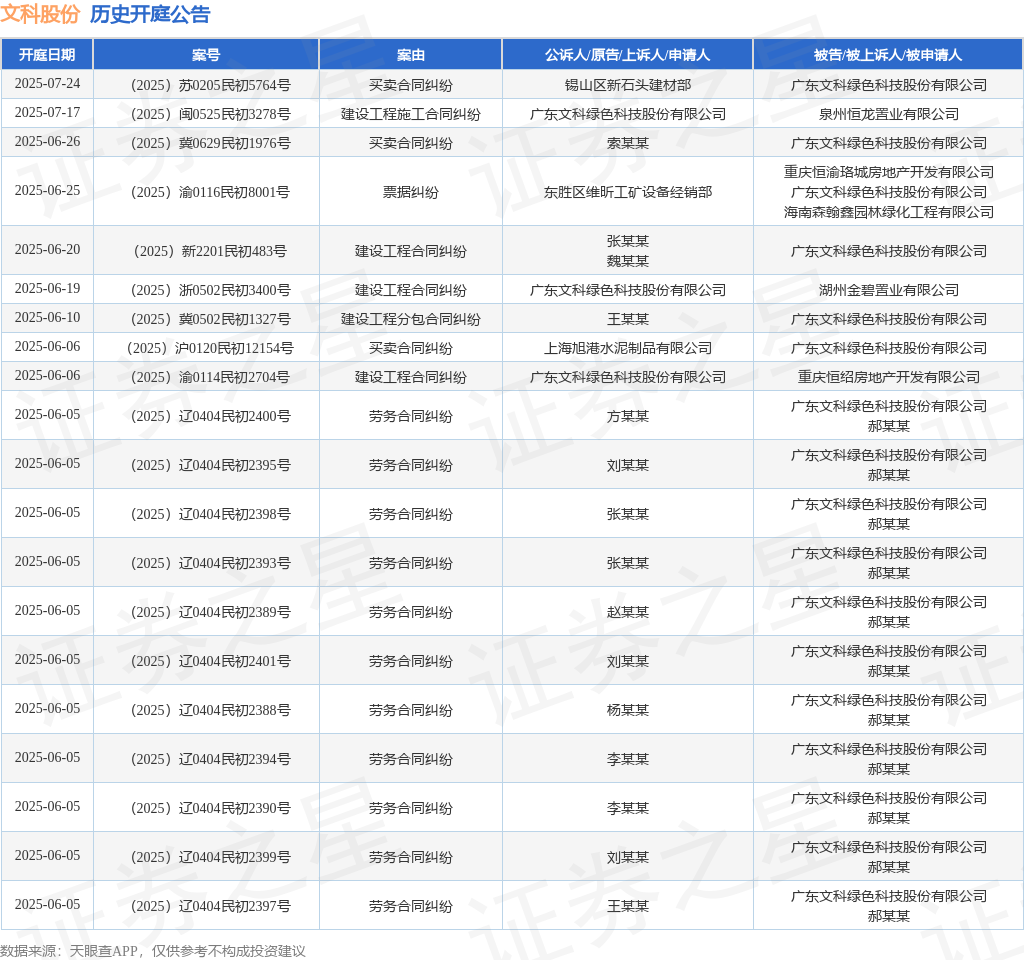Select the date 2025-06-19
1024x960 pixels.
coord(47,289)
